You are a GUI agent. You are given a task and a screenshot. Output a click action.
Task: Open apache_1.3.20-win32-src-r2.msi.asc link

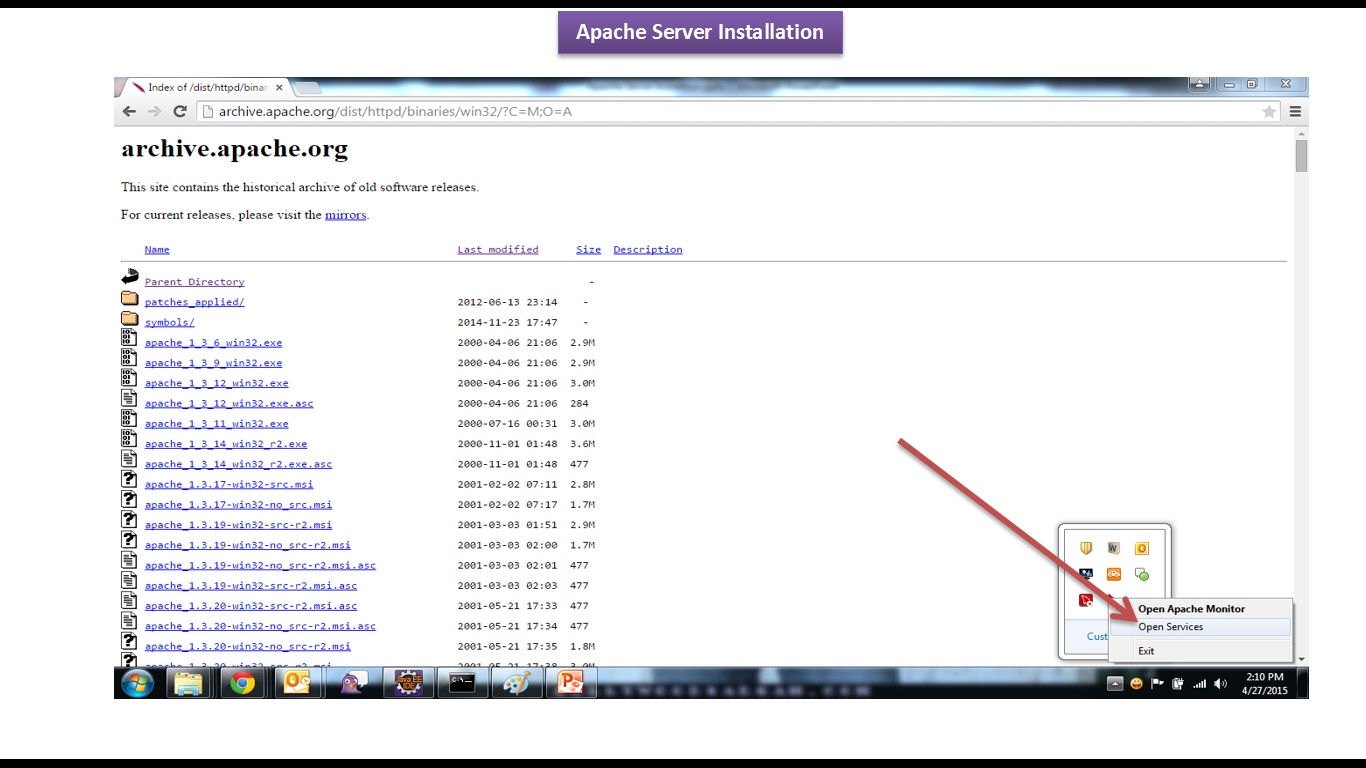251,606
